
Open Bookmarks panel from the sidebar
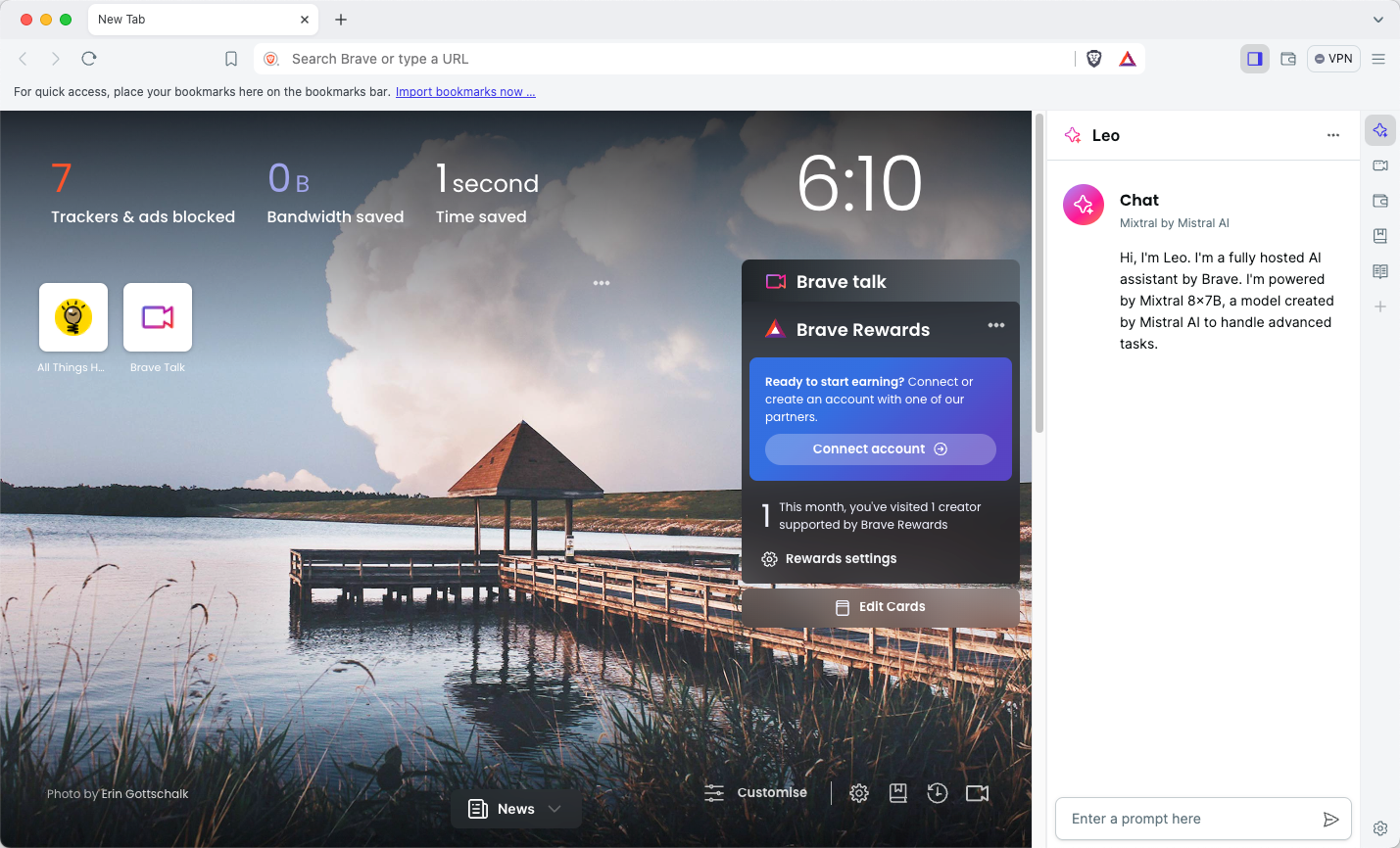click(x=1380, y=236)
